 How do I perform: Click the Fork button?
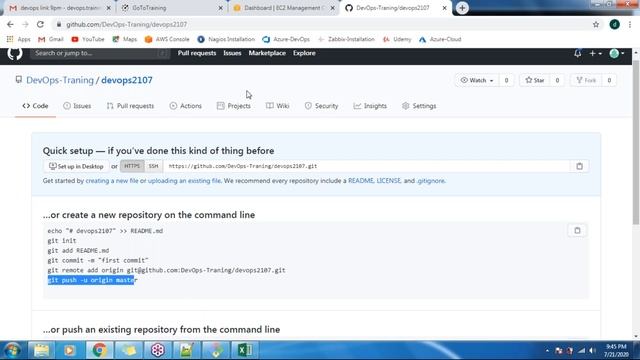click(x=586, y=80)
